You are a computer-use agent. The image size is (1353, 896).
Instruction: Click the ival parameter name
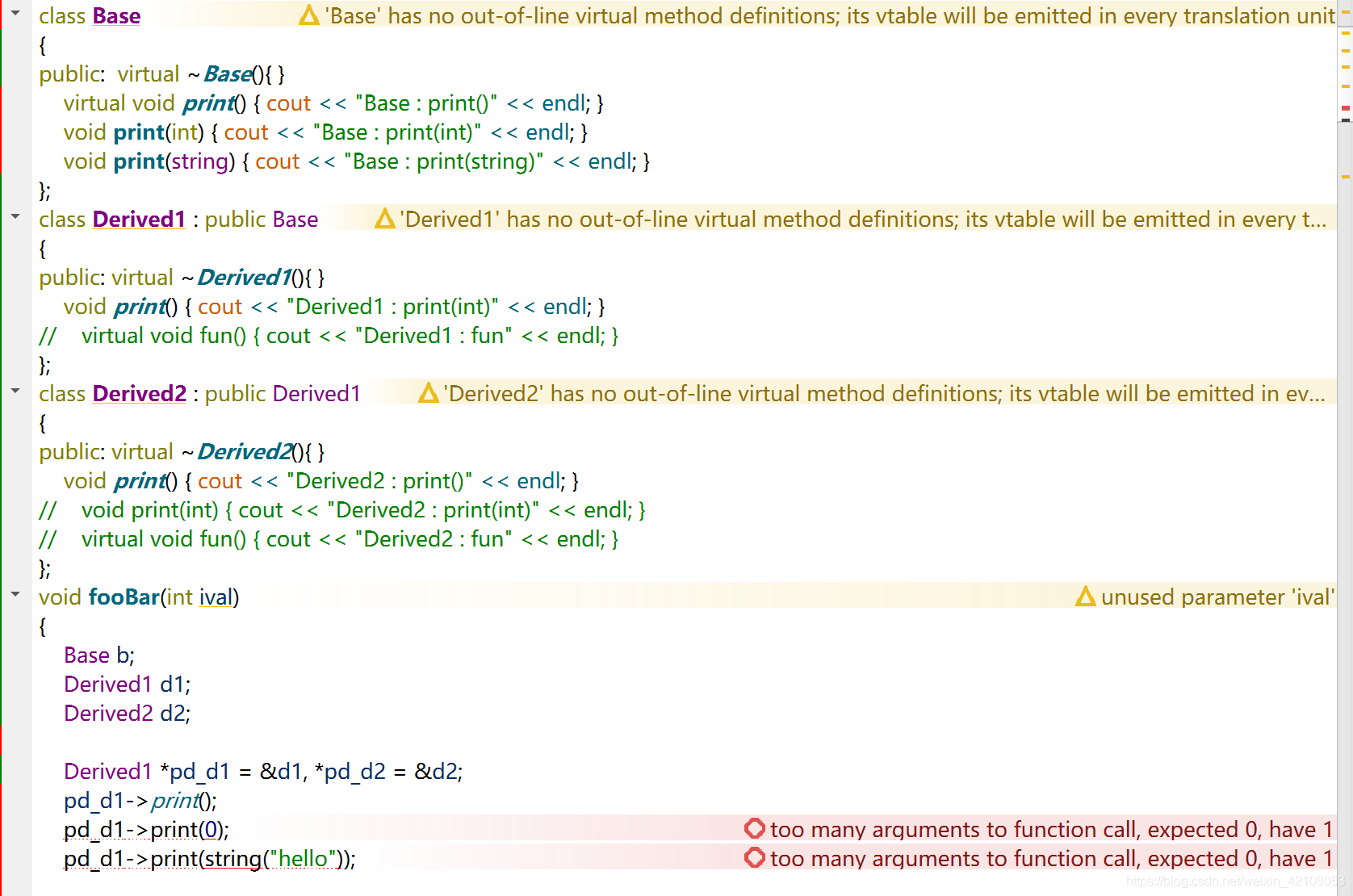click(216, 597)
